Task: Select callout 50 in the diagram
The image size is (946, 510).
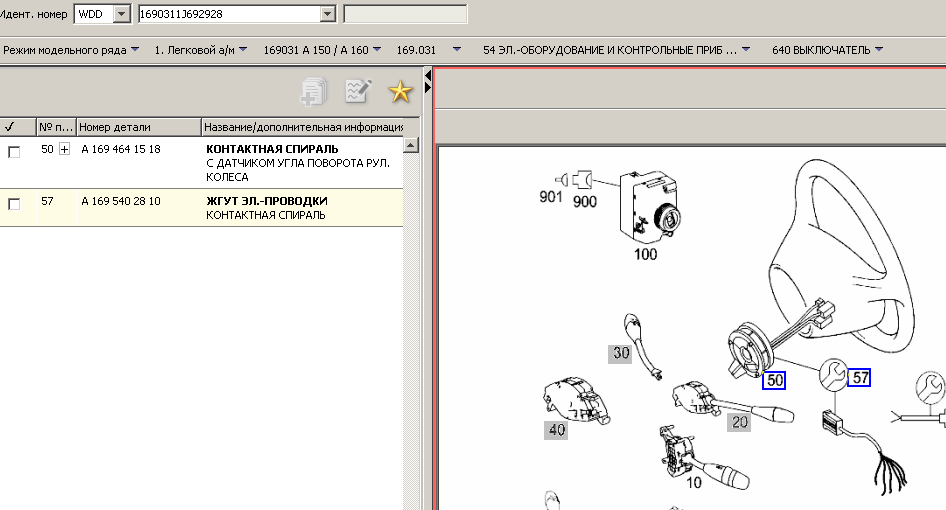Action: point(774,380)
